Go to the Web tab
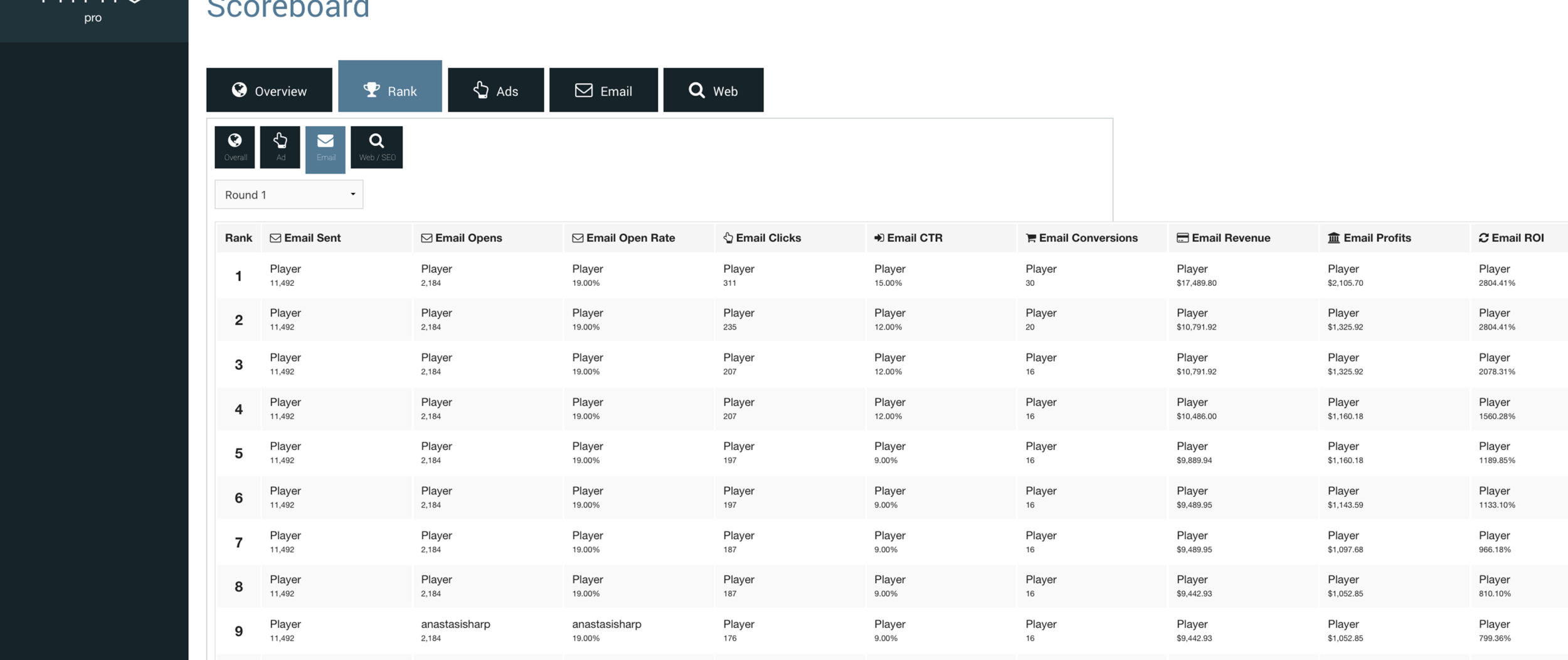Viewport: 1568px width, 660px height. (x=713, y=90)
